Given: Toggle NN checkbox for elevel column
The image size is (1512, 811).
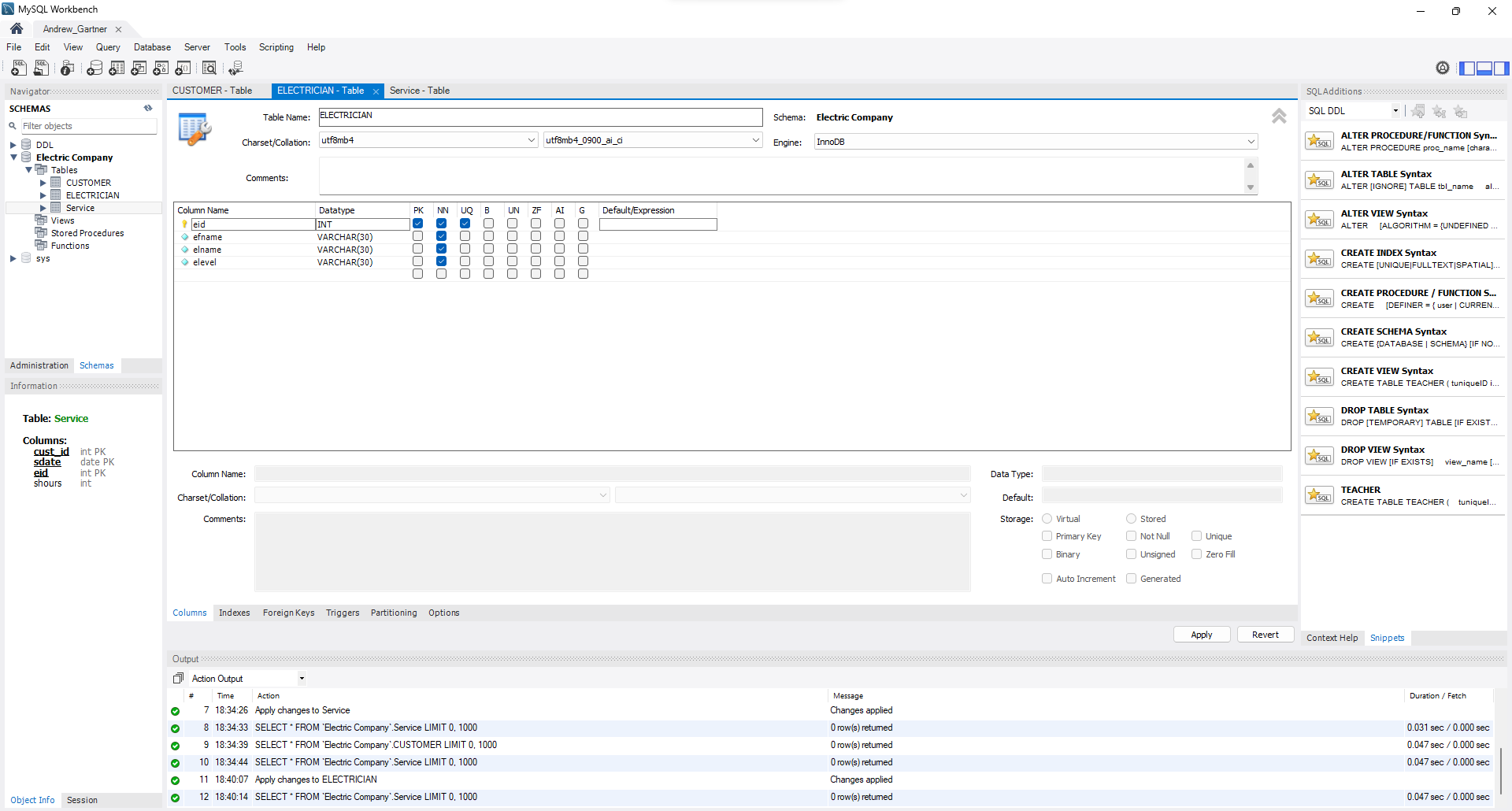Looking at the screenshot, I should [x=442, y=261].
